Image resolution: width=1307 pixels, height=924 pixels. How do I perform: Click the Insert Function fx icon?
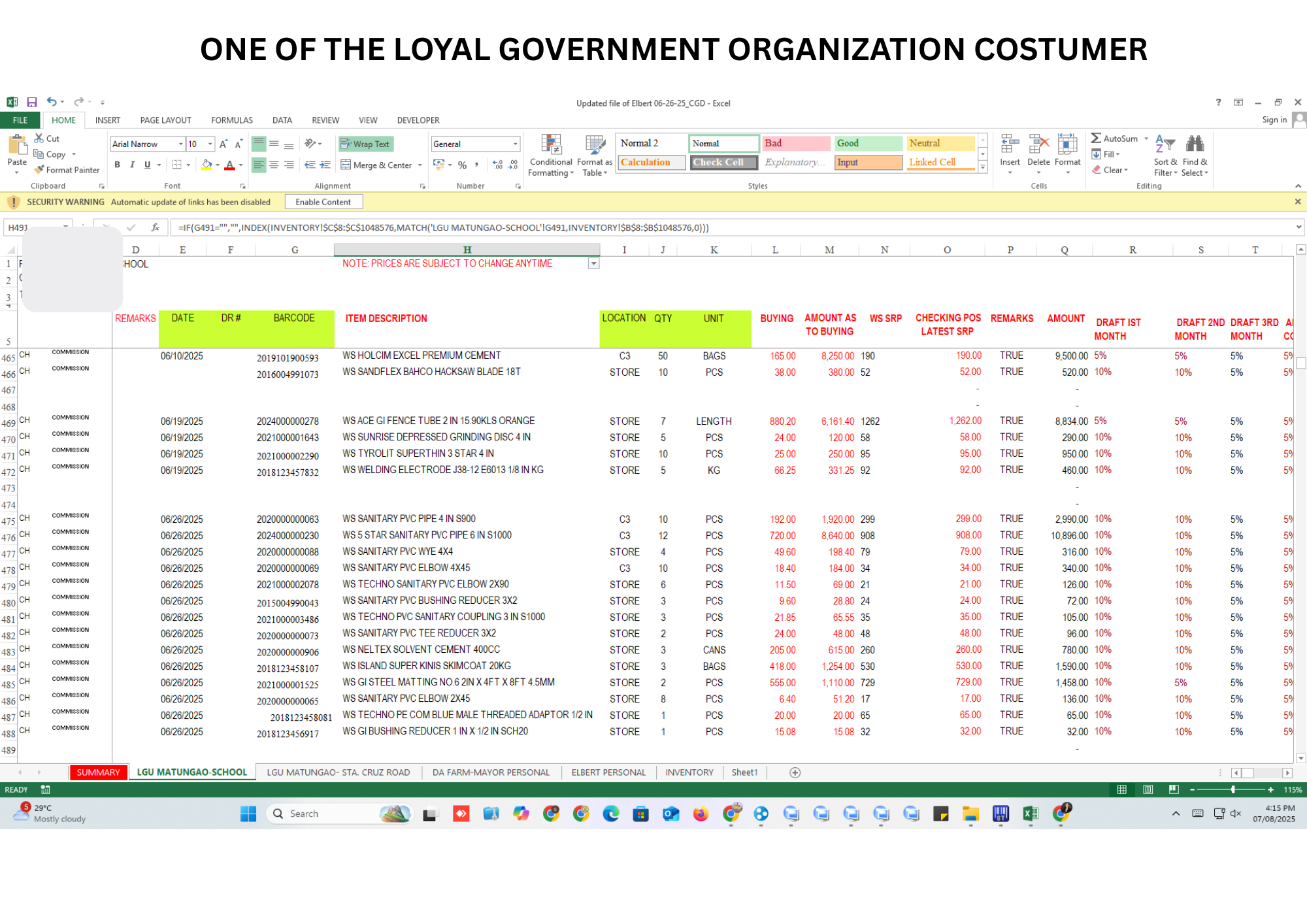155,227
